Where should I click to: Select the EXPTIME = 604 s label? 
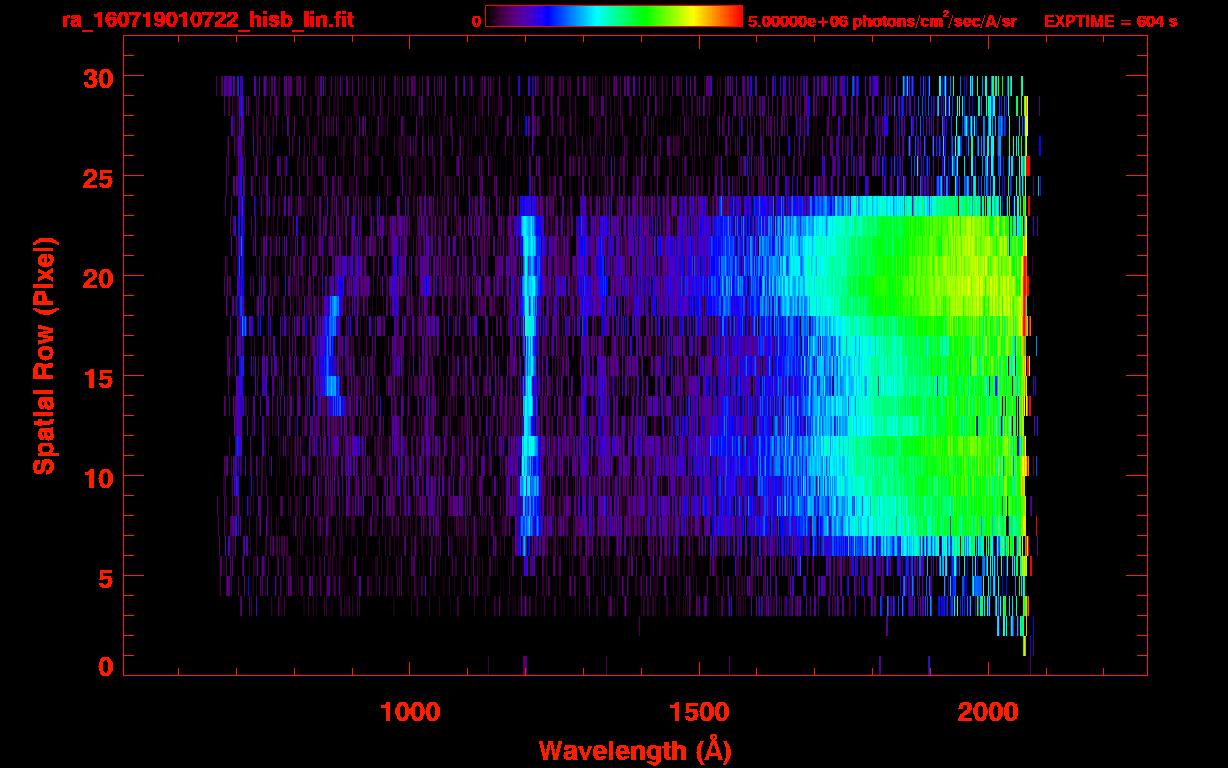[x=1110, y=21]
